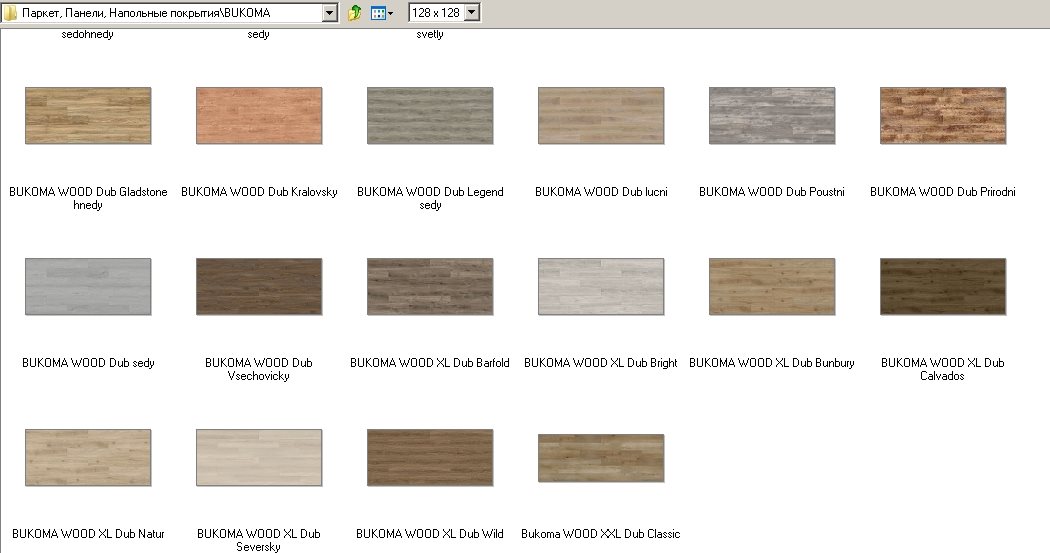Screen dimensions: 1050x553
Task: Click label BUKOMA WOOD Dub Legend sedy
Action: (x=430, y=198)
